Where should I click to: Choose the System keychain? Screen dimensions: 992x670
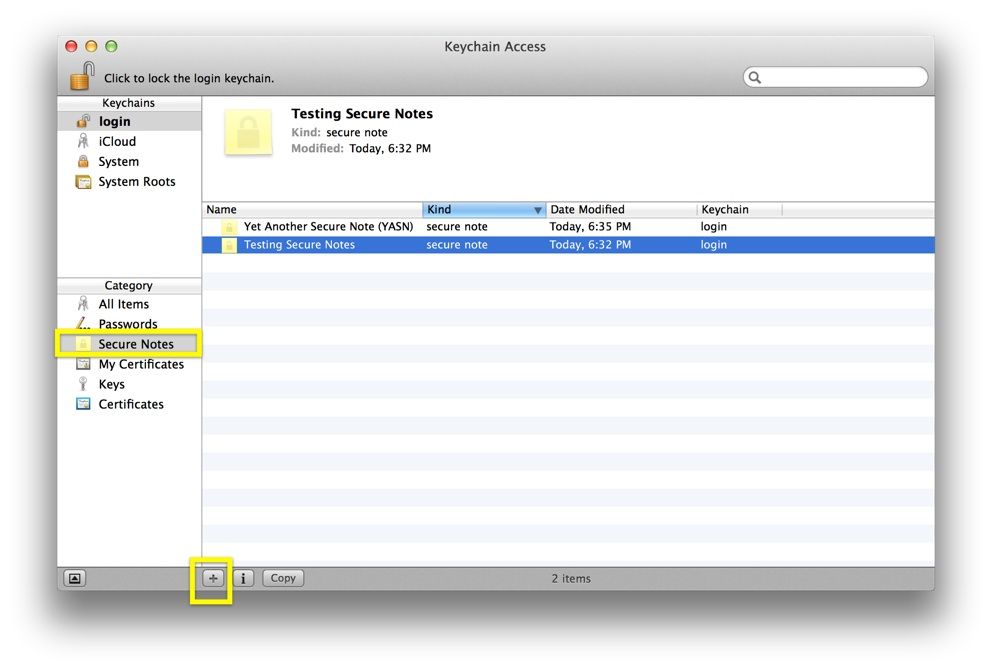(x=118, y=162)
